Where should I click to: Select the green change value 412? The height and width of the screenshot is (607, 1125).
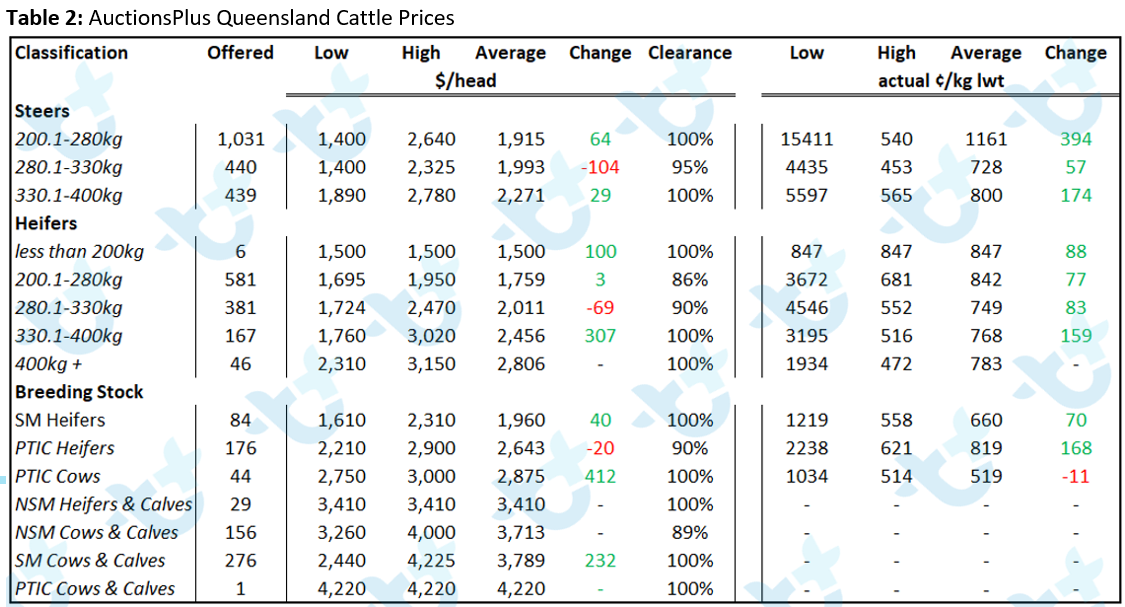pos(601,476)
